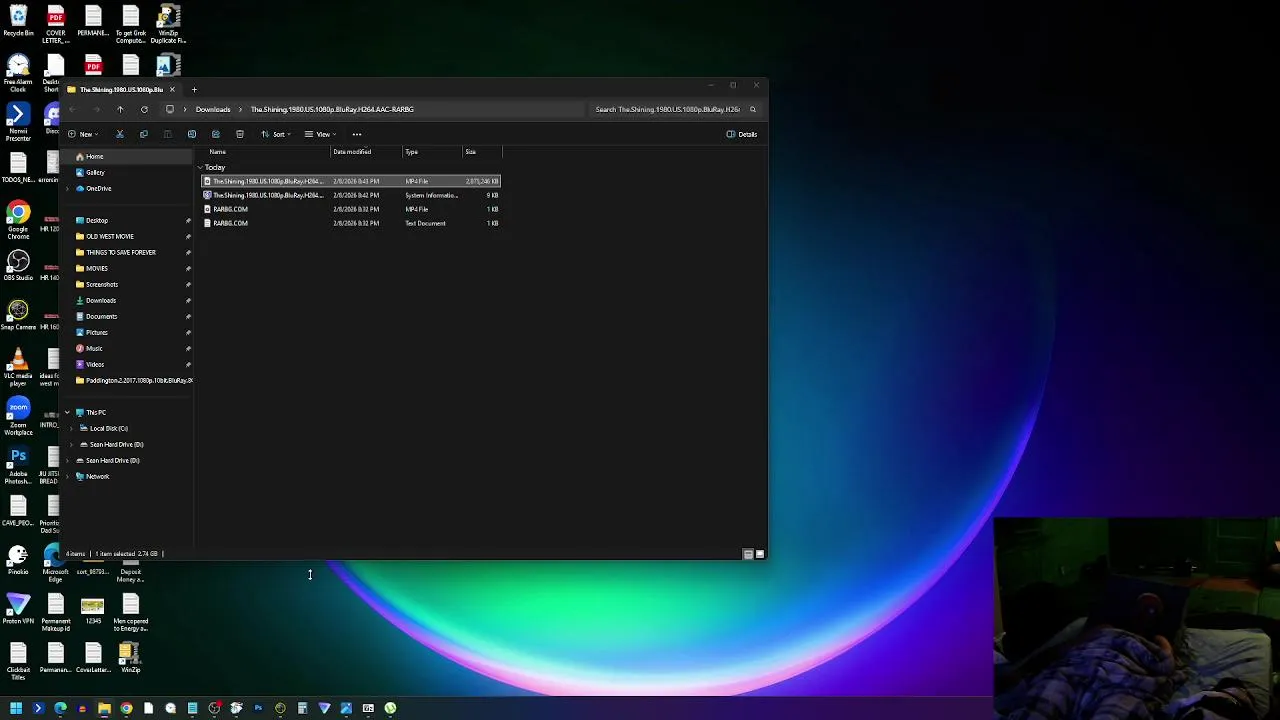The width and height of the screenshot is (1280, 720).
Task: Click the Cut scissors icon in Explorer toolbar
Action: 119,134
